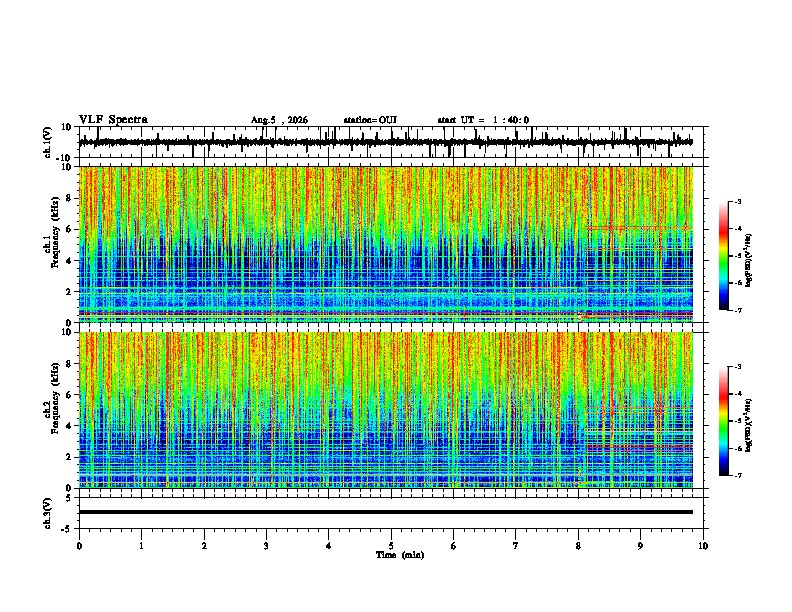Click tick label "8" on the time axis
This screenshot has width=792, height=612.
tap(578, 546)
